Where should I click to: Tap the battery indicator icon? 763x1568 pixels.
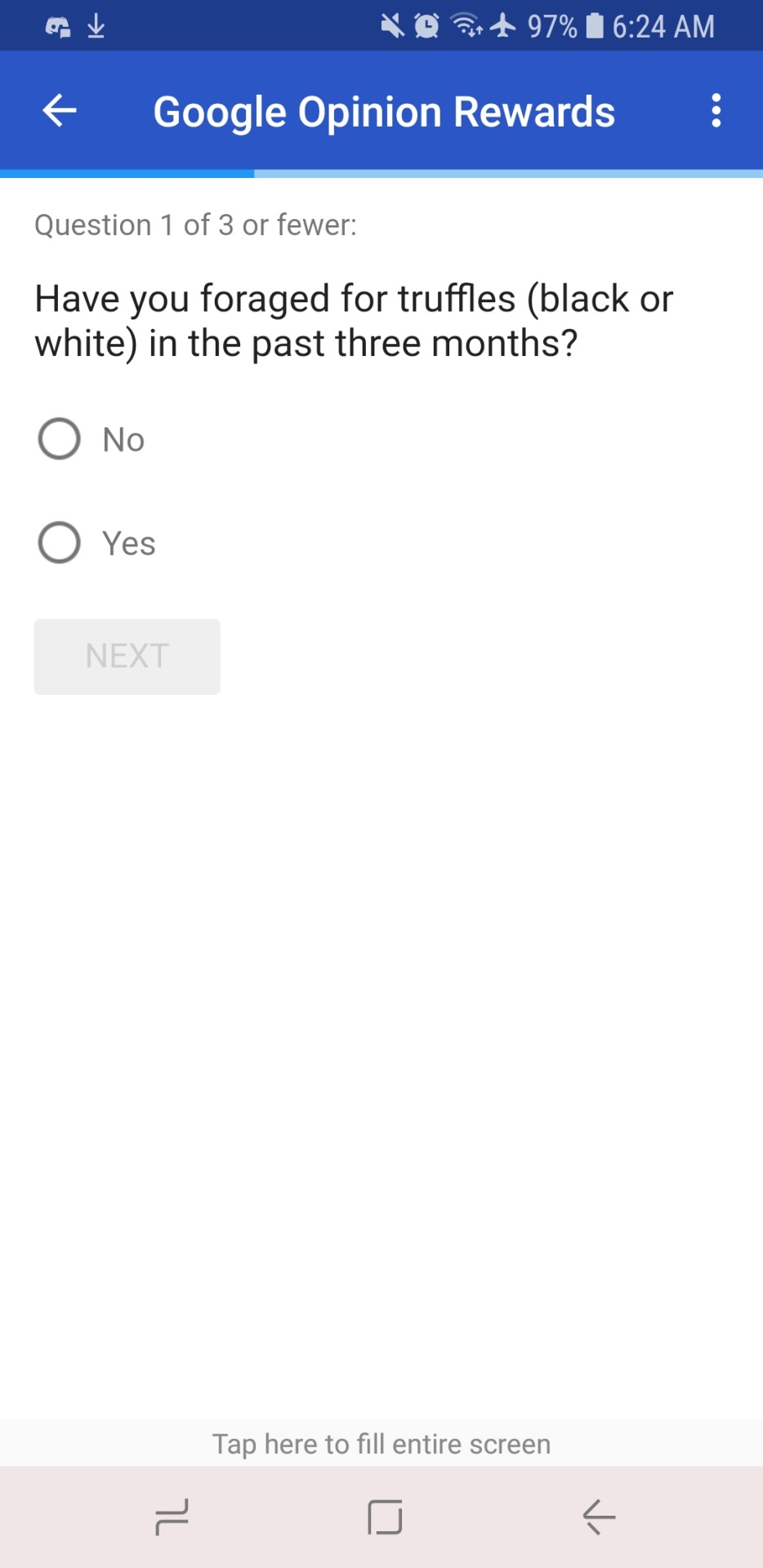pos(596,27)
